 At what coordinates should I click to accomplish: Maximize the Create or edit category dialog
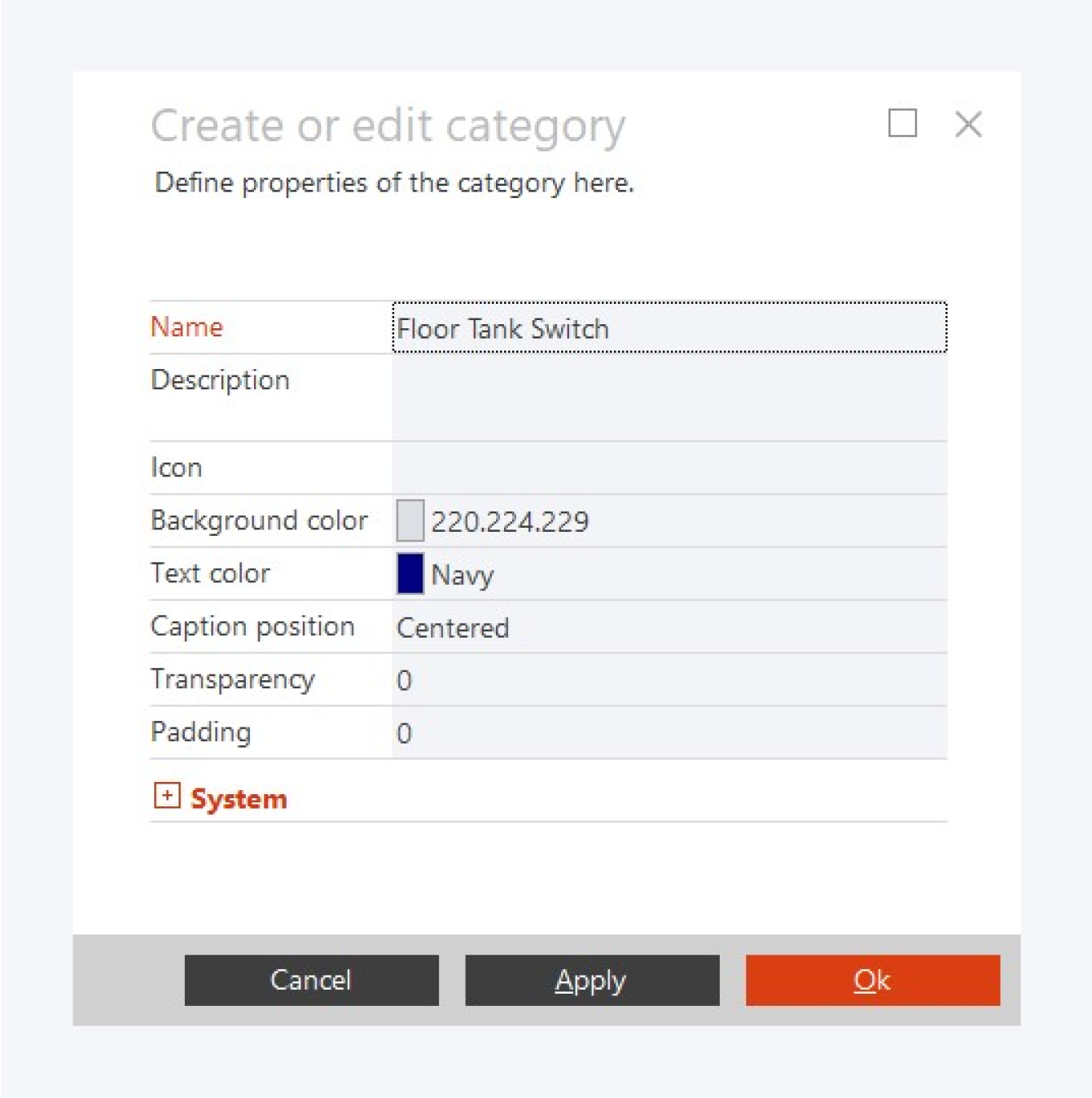902,124
